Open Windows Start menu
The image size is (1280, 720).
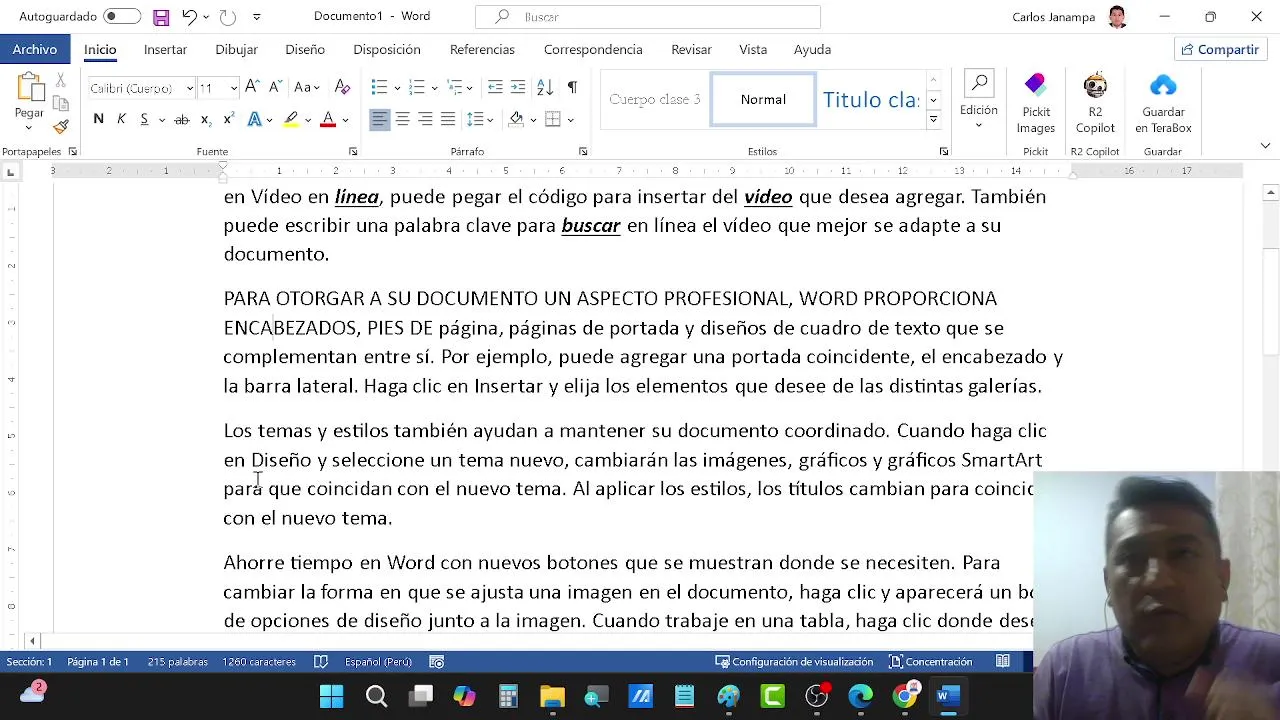pos(331,696)
